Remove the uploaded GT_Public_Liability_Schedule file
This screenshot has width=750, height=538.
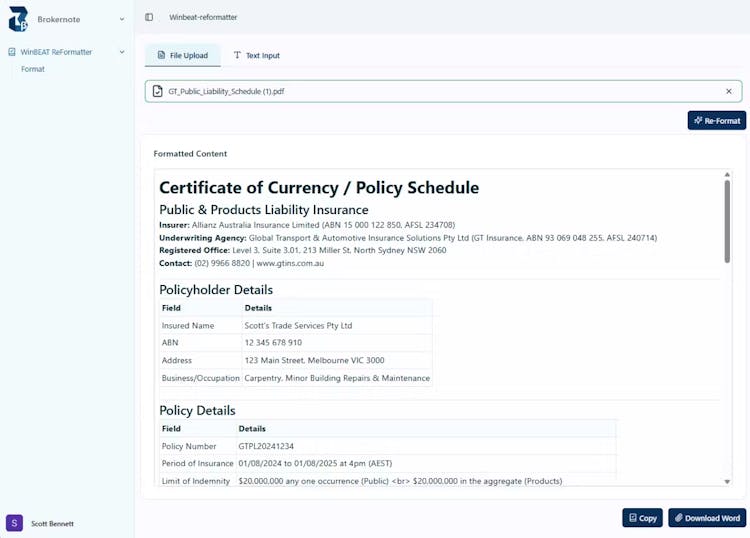[729, 91]
